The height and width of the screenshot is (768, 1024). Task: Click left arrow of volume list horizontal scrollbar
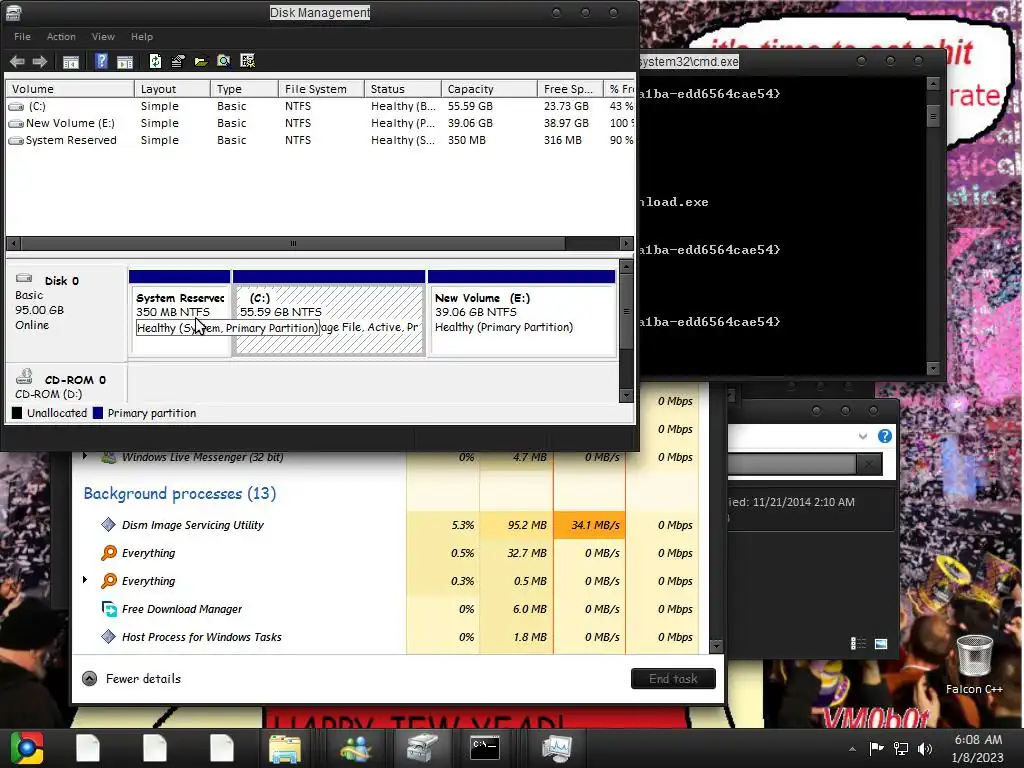tap(14, 244)
